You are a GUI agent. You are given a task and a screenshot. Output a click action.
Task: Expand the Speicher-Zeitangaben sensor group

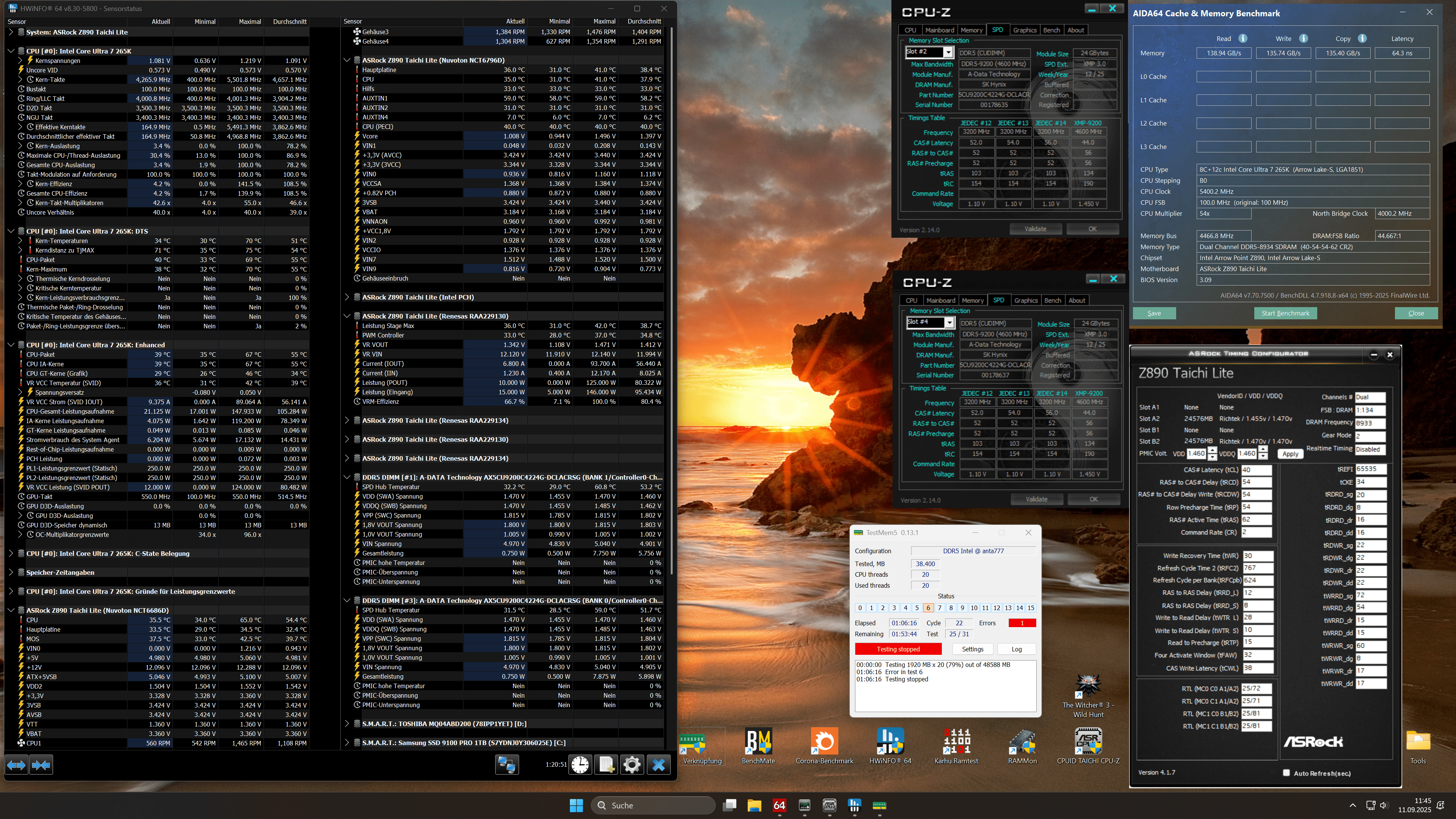coord(11,573)
